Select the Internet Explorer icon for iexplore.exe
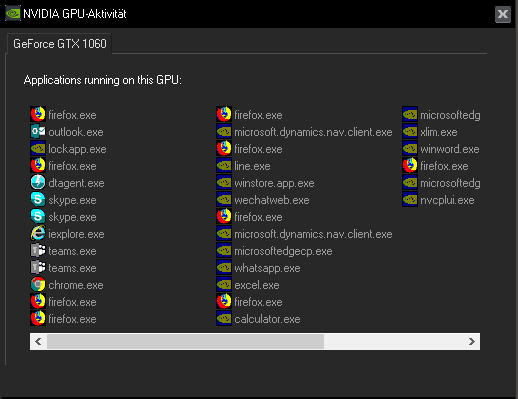 tap(38, 234)
